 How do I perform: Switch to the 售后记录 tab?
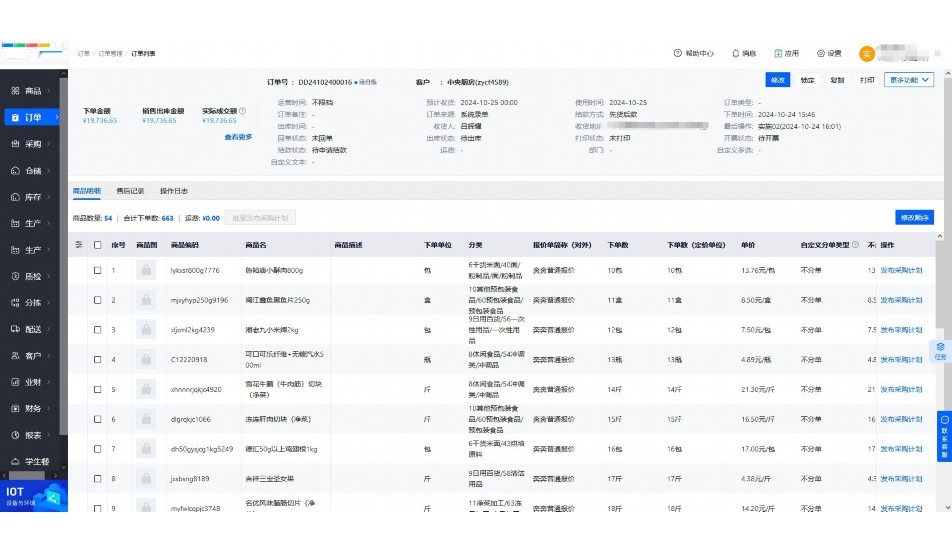coord(130,190)
